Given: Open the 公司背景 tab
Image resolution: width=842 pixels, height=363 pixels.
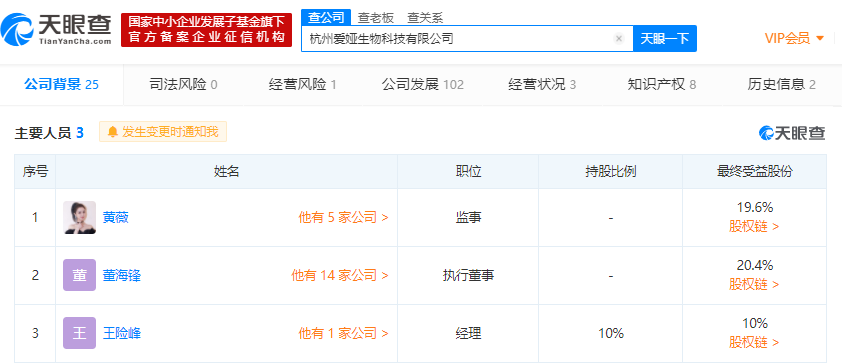Looking at the screenshot, I should [x=62, y=84].
